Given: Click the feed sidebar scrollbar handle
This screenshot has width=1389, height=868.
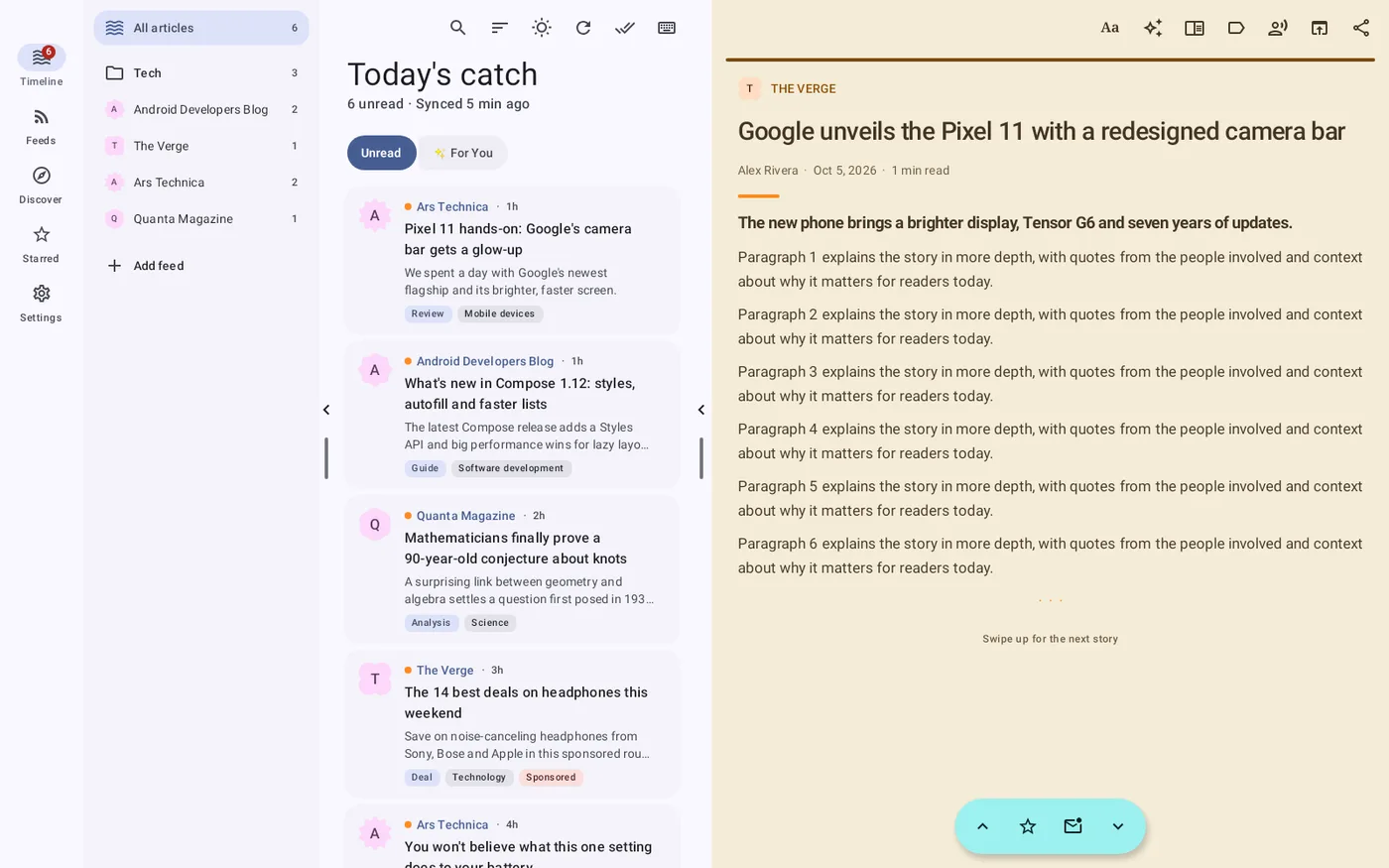Looking at the screenshot, I should coord(326,458).
